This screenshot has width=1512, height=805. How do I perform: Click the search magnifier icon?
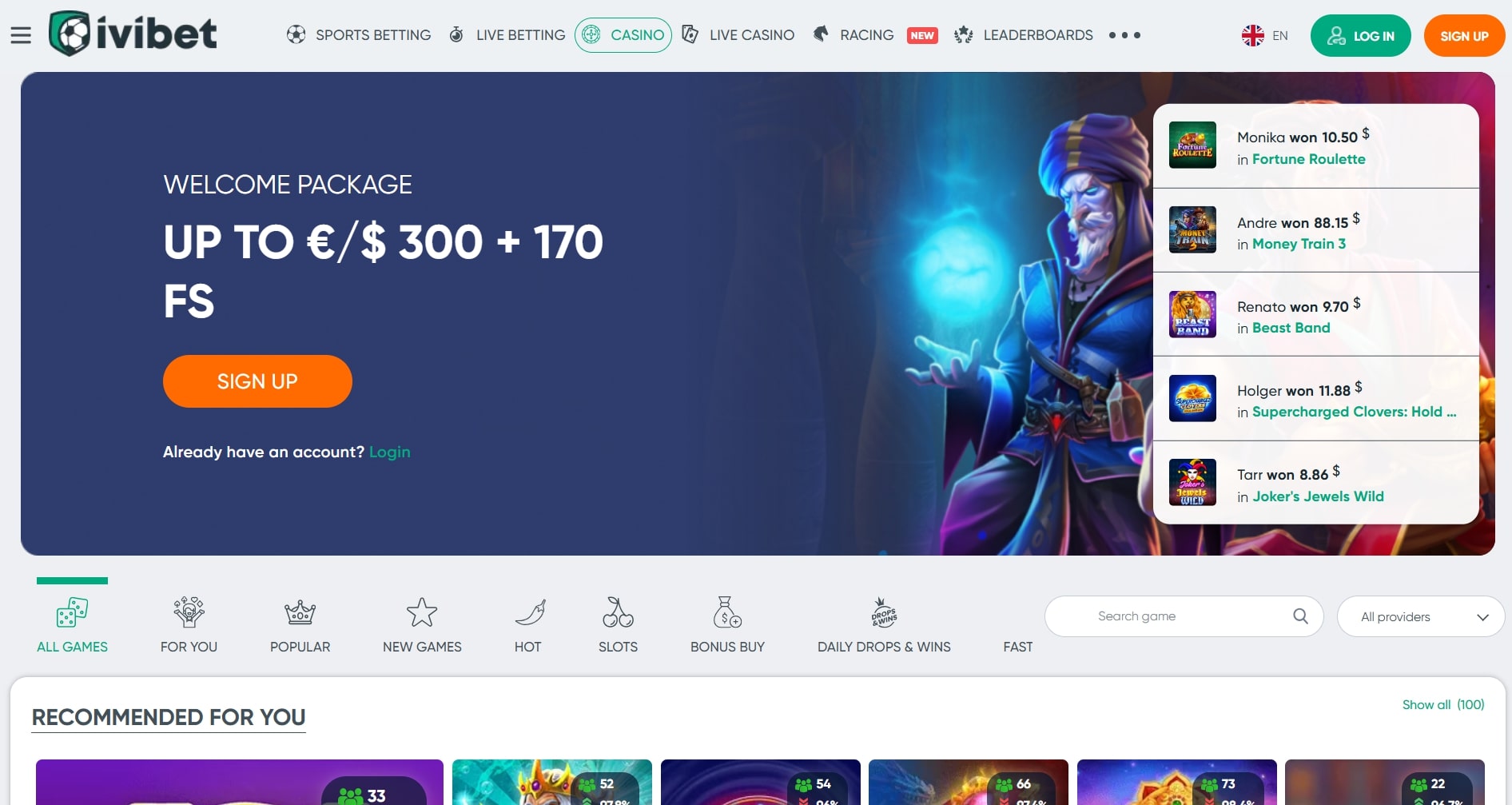click(x=1300, y=616)
